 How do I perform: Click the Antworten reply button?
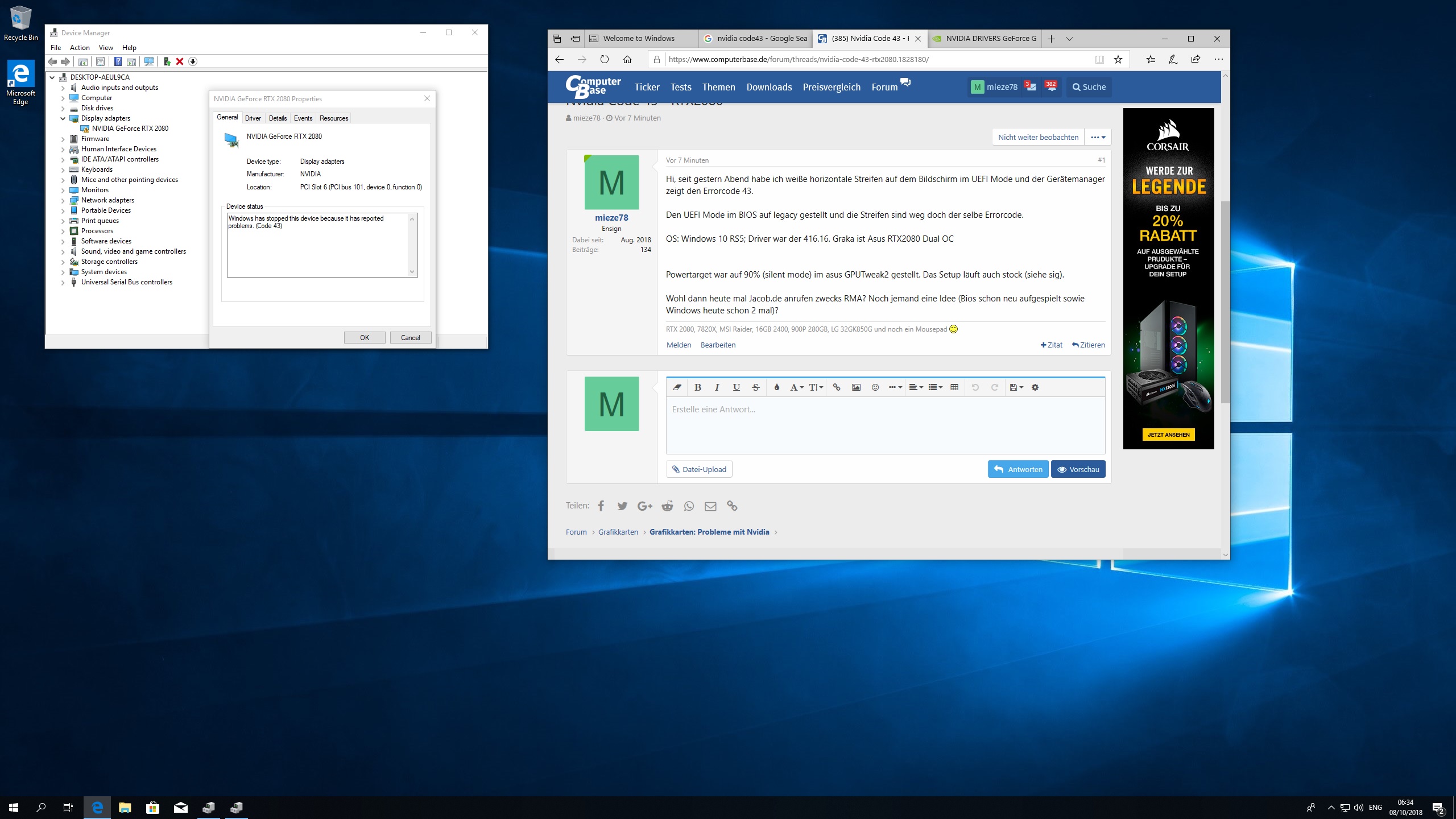(1018, 469)
